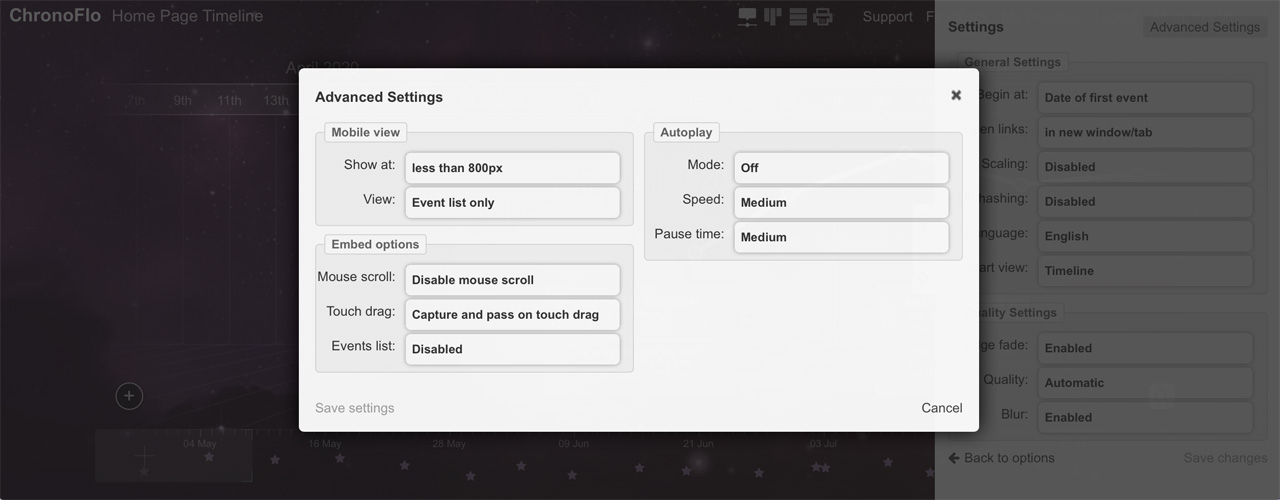This screenshot has width=1280, height=500.
Task: Open the Start view dropdown showing Timeline
Action: point(1145,270)
